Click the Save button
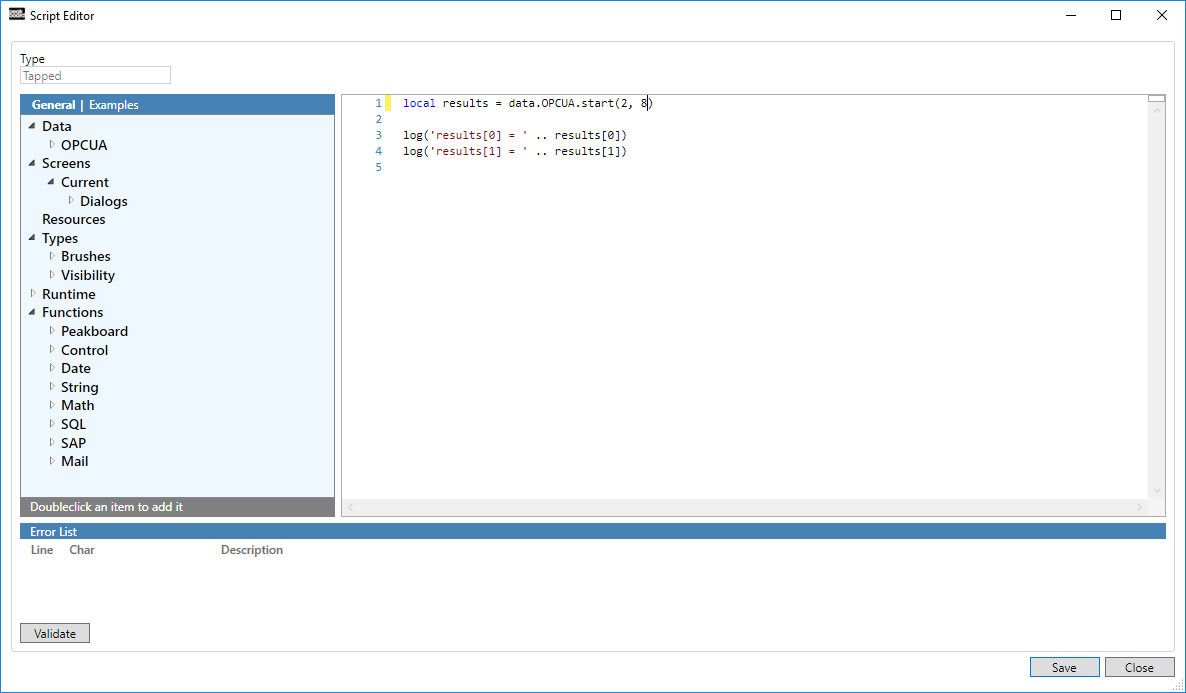The width and height of the screenshot is (1186, 693). pos(1064,668)
